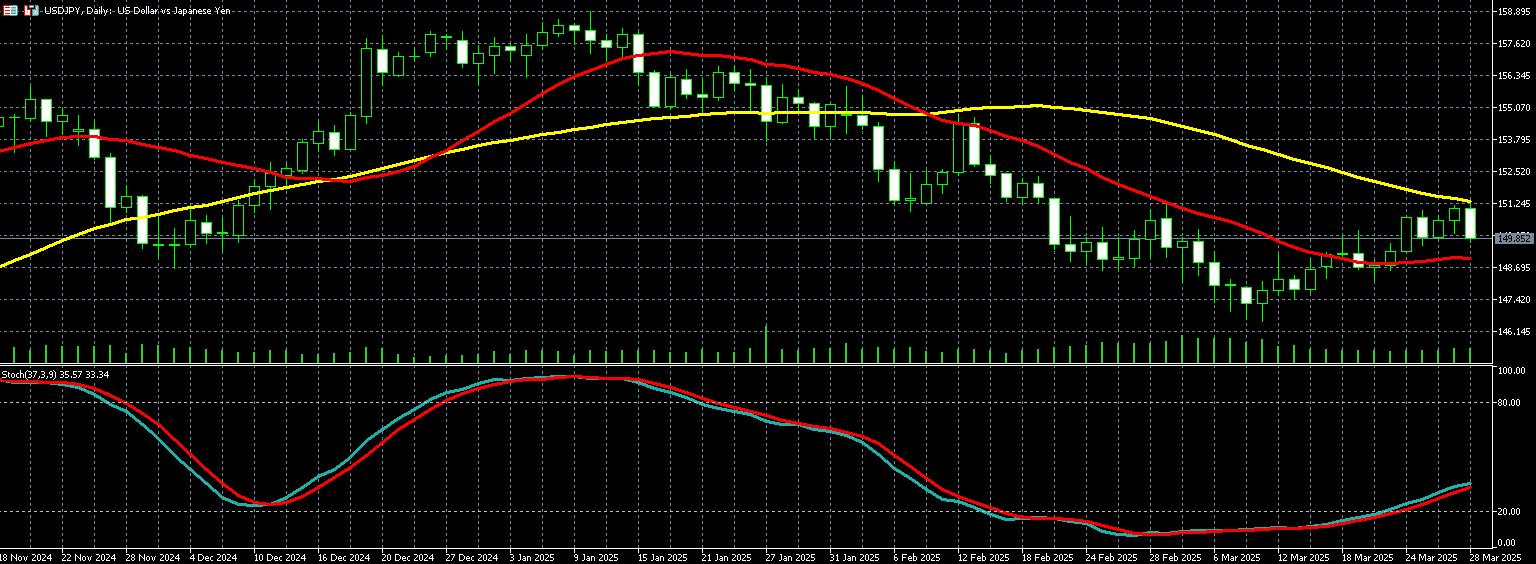Select the current price tag 149.852
This screenshot has width=1536, height=564.
pyautogui.click(x=1513, y=239)
